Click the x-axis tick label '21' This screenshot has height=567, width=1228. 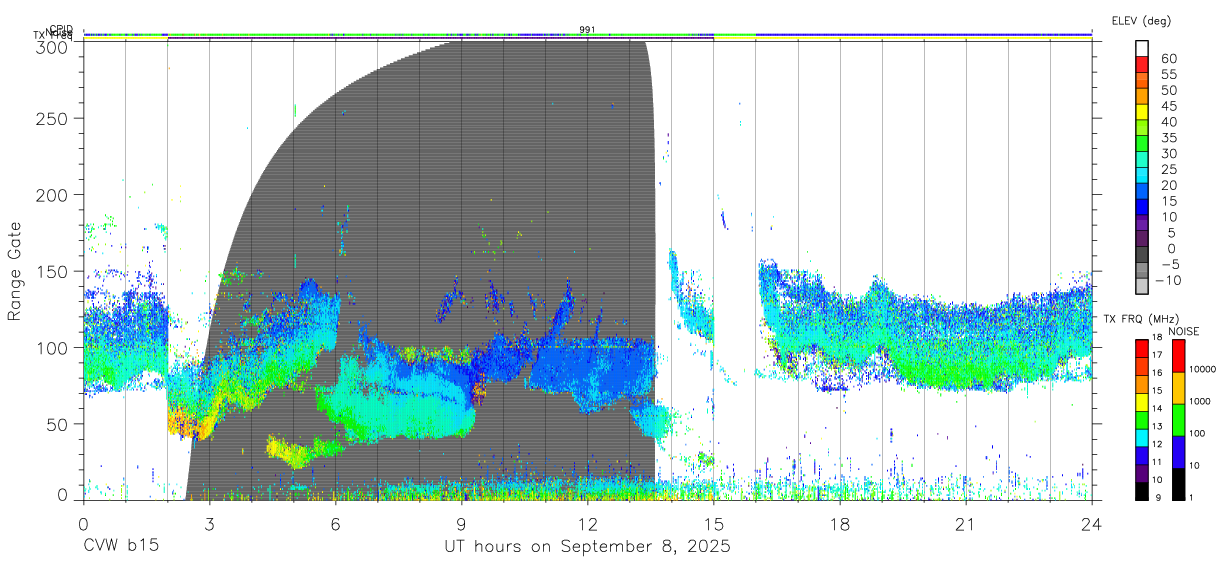click(966, 525)
